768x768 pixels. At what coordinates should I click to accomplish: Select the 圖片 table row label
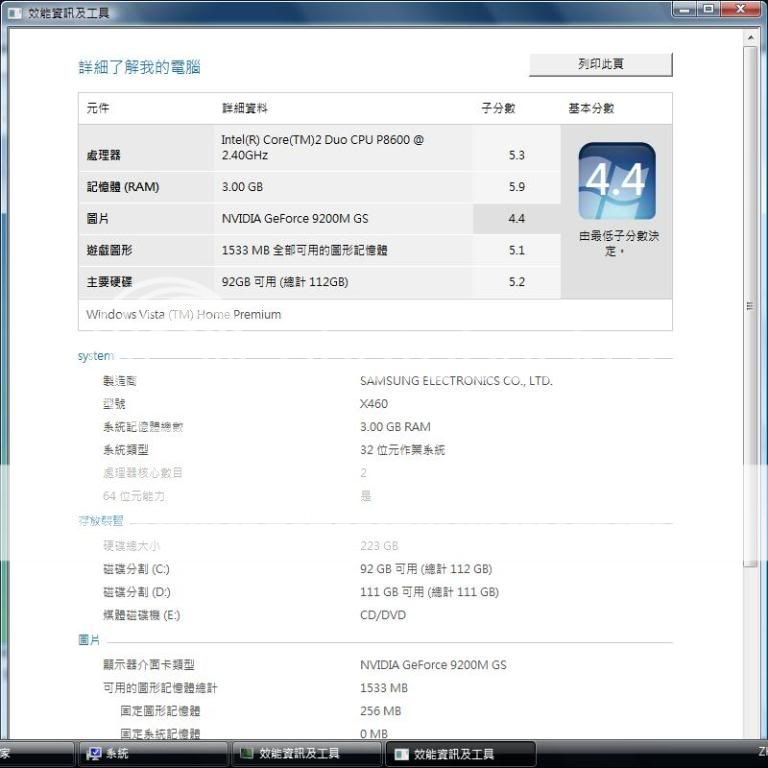[97, 218]
